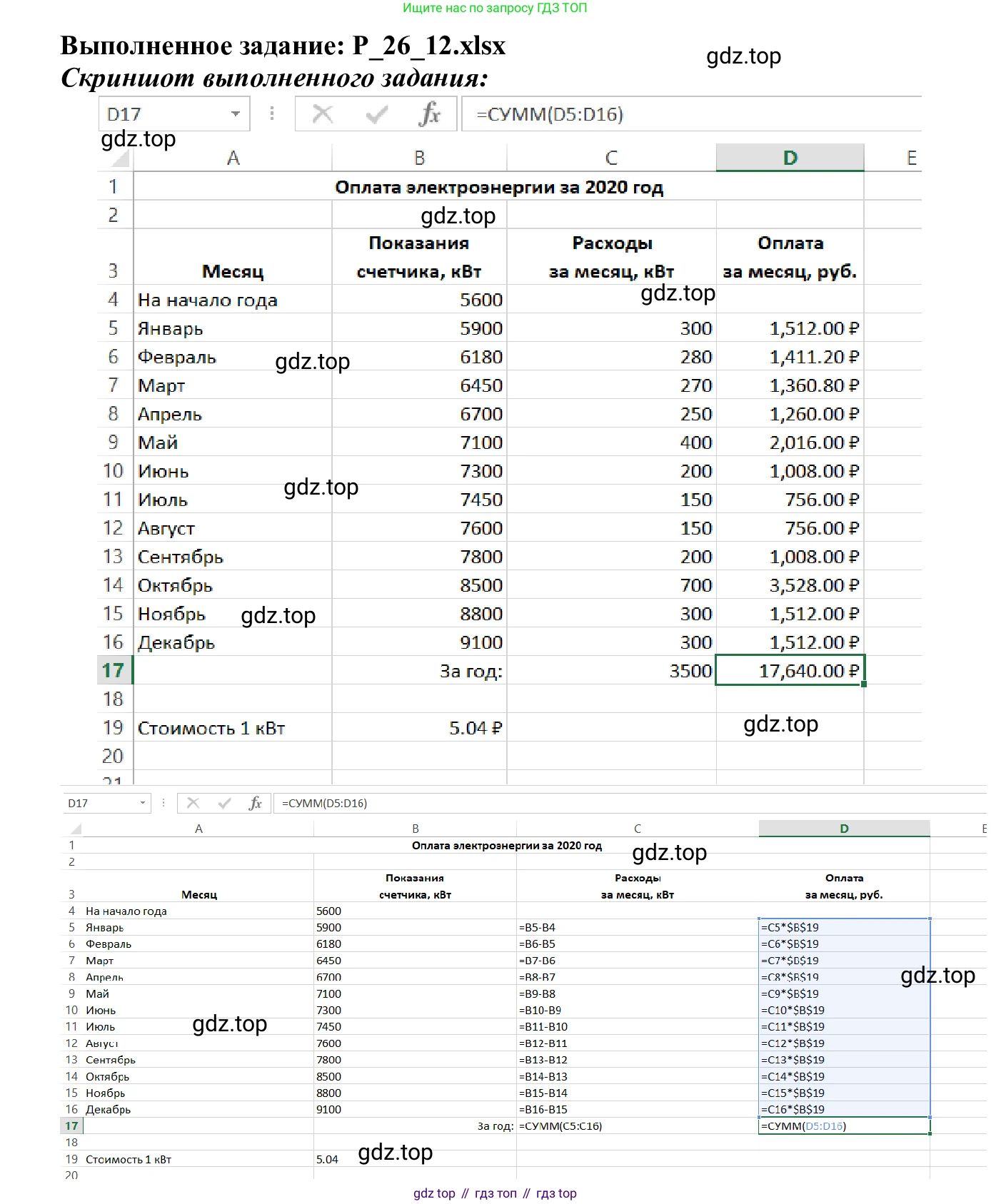Click the selected cell 17,640.00 ₽ in the top sheet
991x1204 pixels.
click(790, 671)
